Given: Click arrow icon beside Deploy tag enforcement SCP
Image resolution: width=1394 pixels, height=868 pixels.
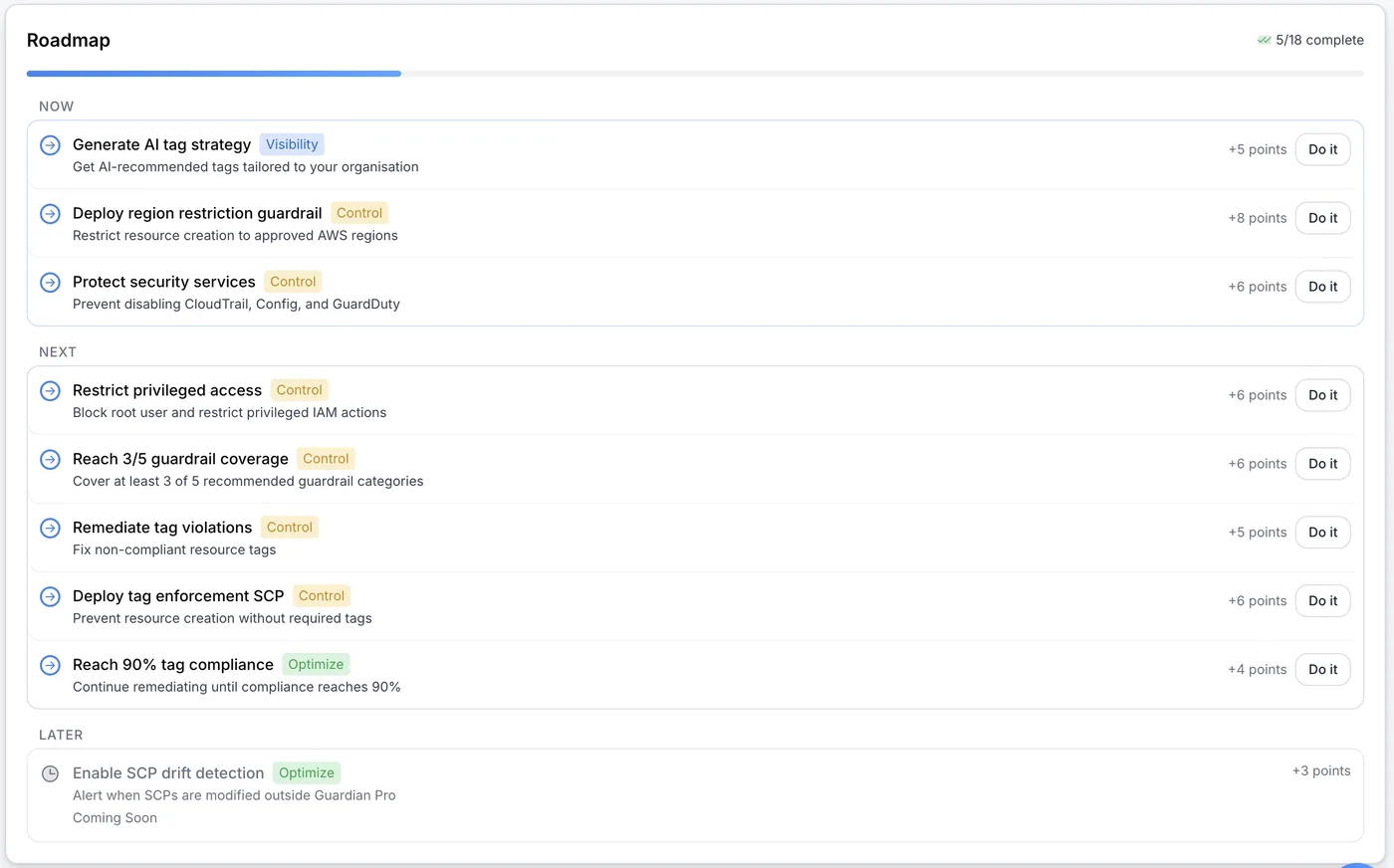Looking at the screenshot, I should 50,597.
